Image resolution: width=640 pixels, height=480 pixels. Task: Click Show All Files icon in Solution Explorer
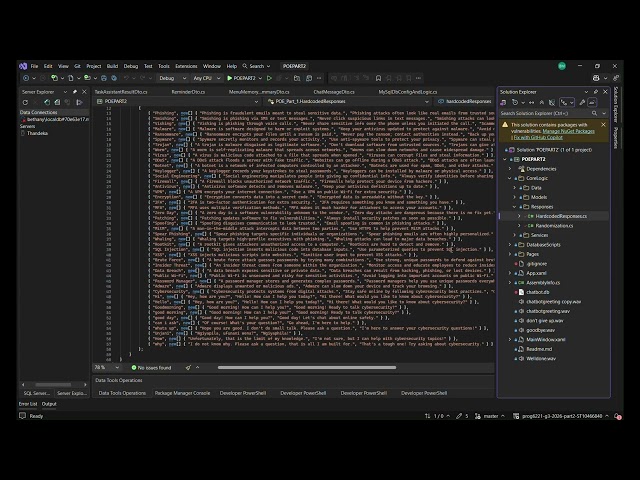click(552, 102)
